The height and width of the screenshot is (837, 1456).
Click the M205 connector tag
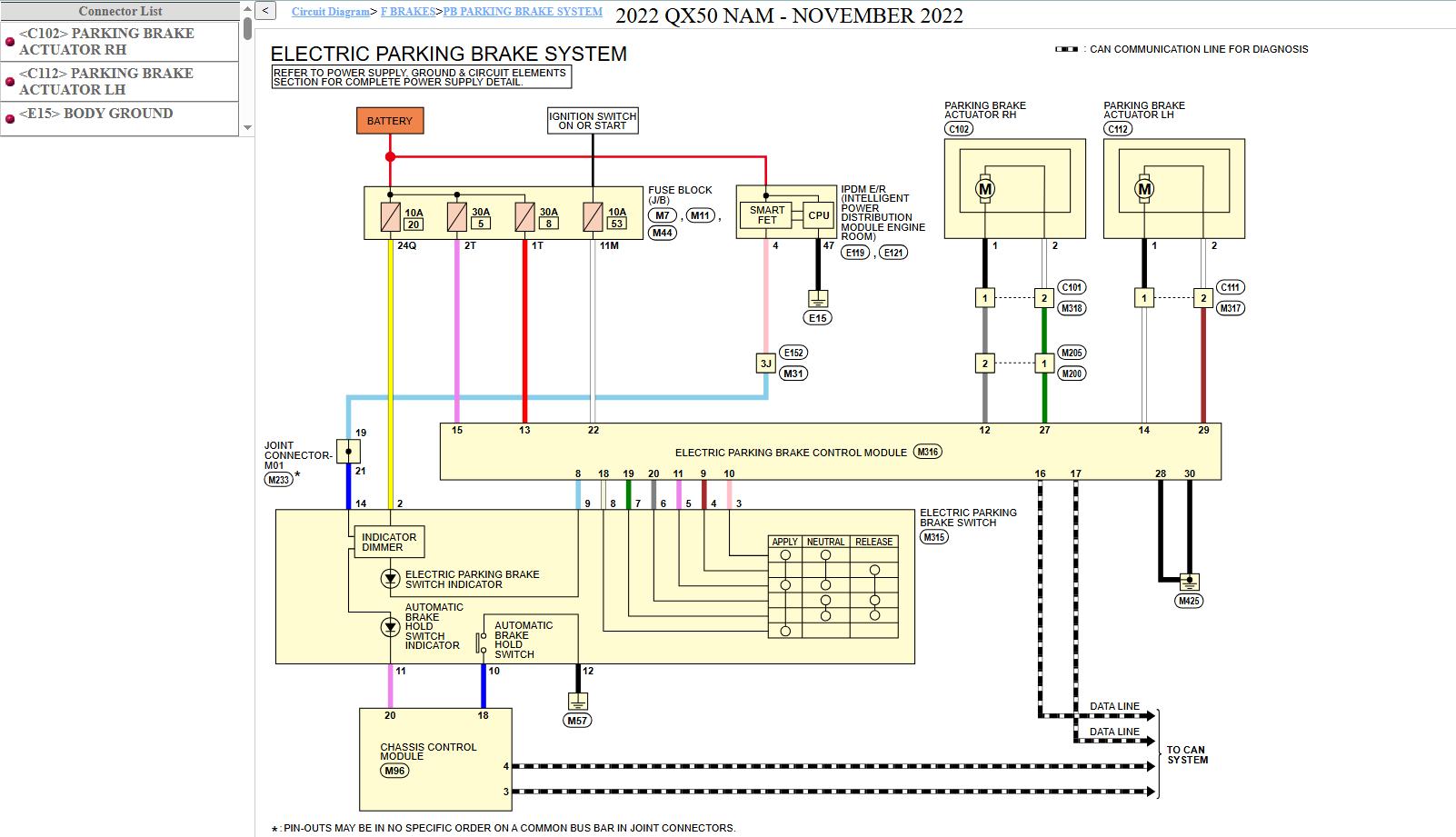[x=1072, y=353]
